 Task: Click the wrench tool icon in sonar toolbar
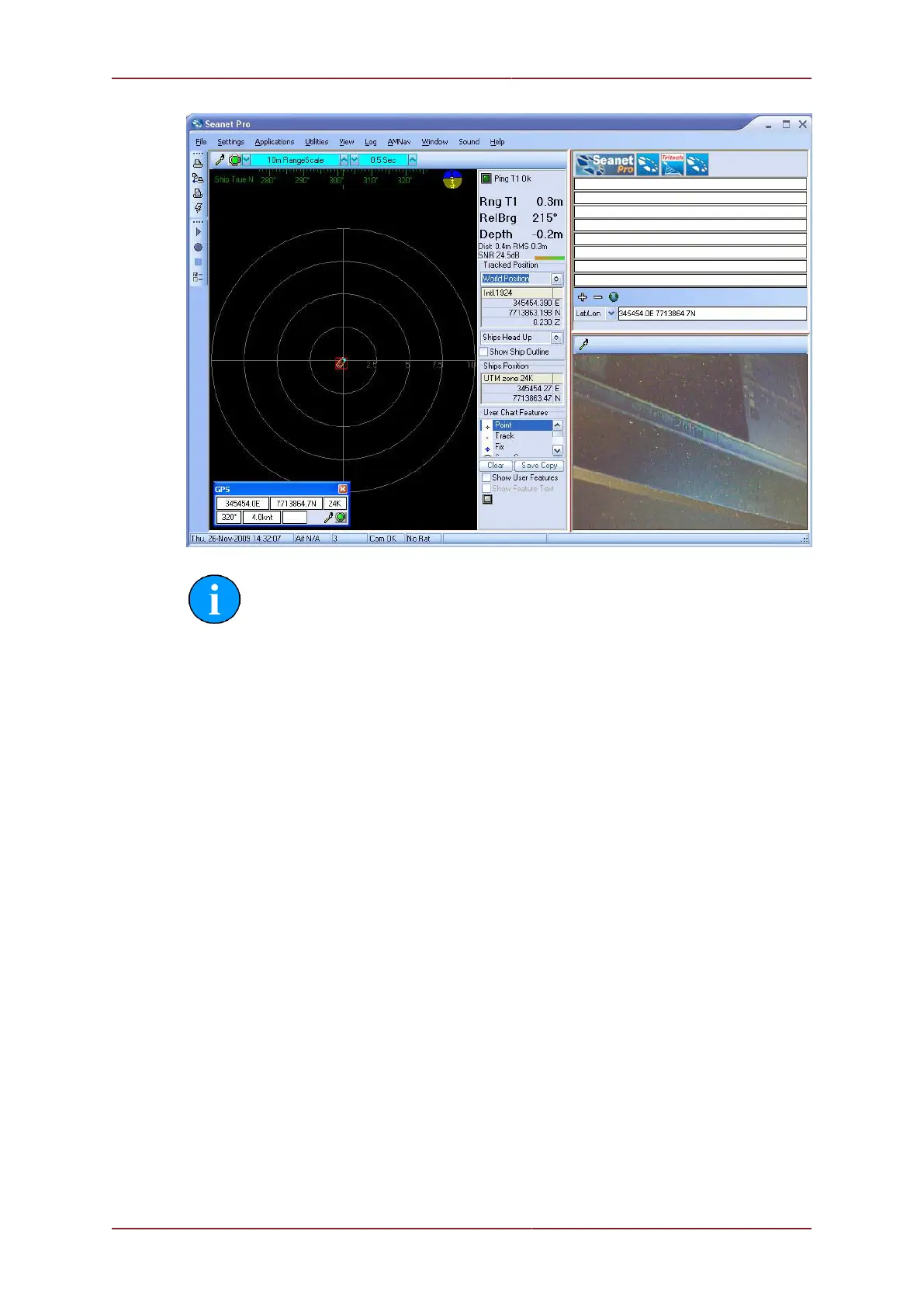(220, 160)
